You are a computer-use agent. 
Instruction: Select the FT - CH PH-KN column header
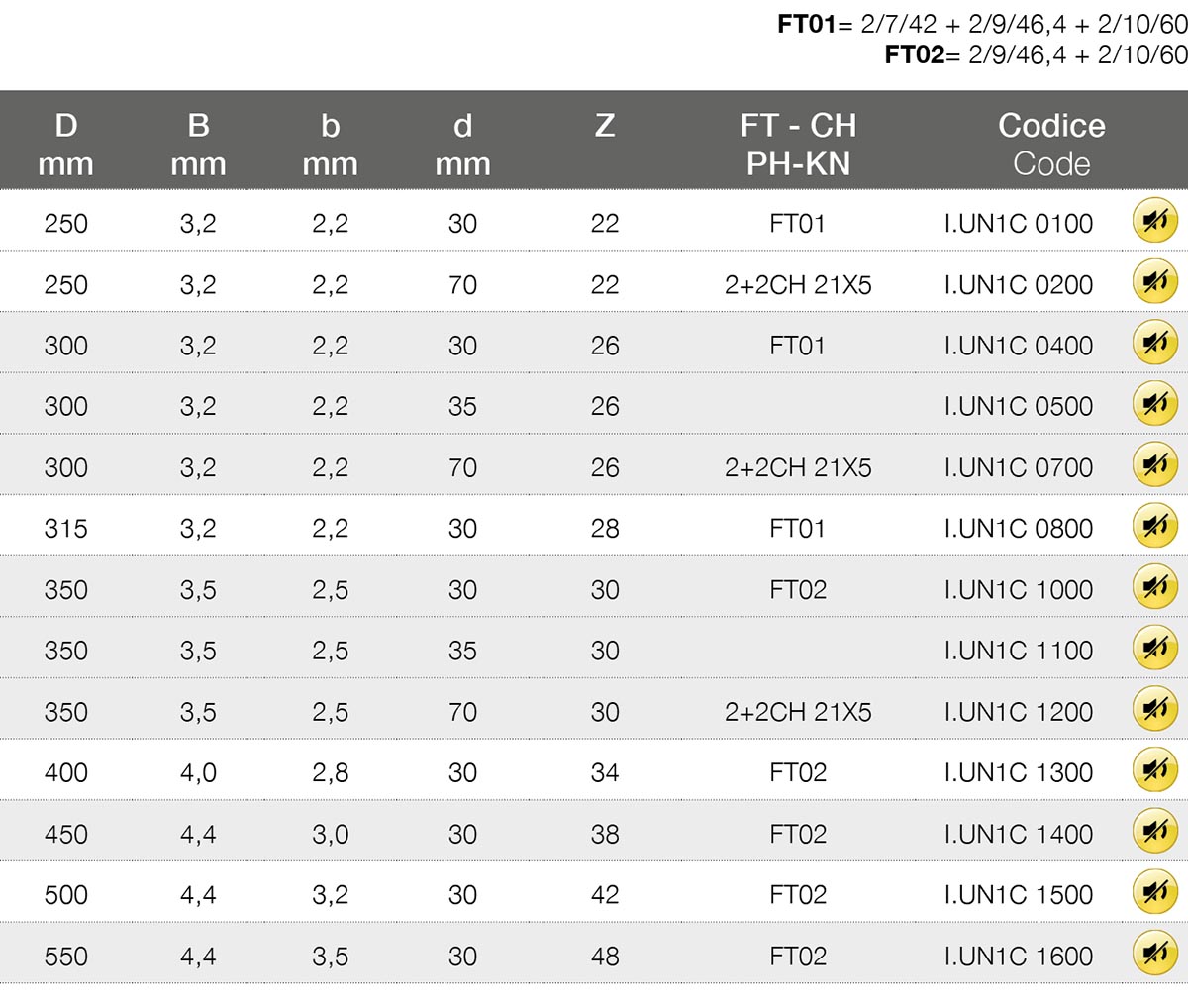click(x=798, y=144)
